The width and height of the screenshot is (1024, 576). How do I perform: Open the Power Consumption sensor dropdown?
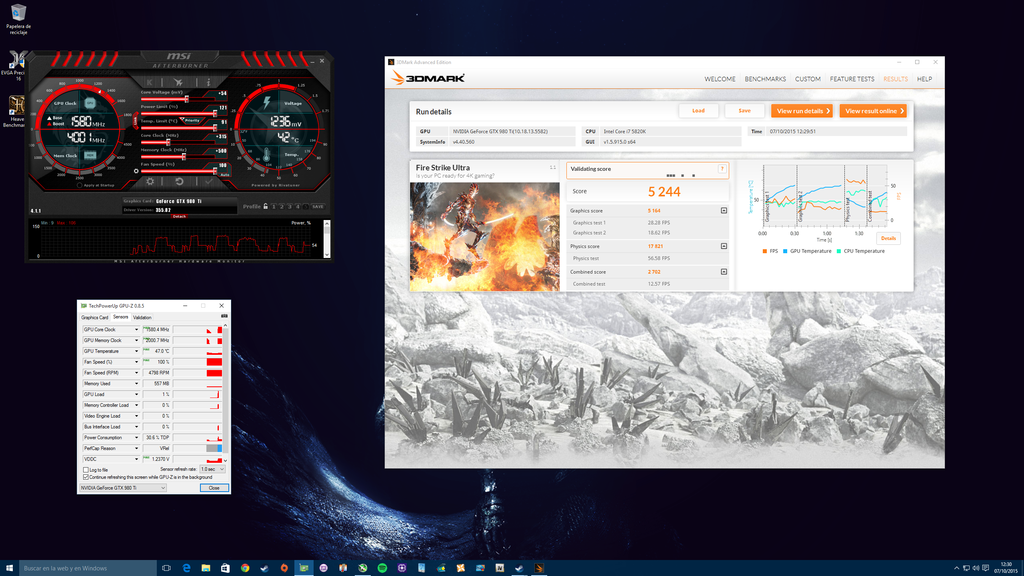136,438
